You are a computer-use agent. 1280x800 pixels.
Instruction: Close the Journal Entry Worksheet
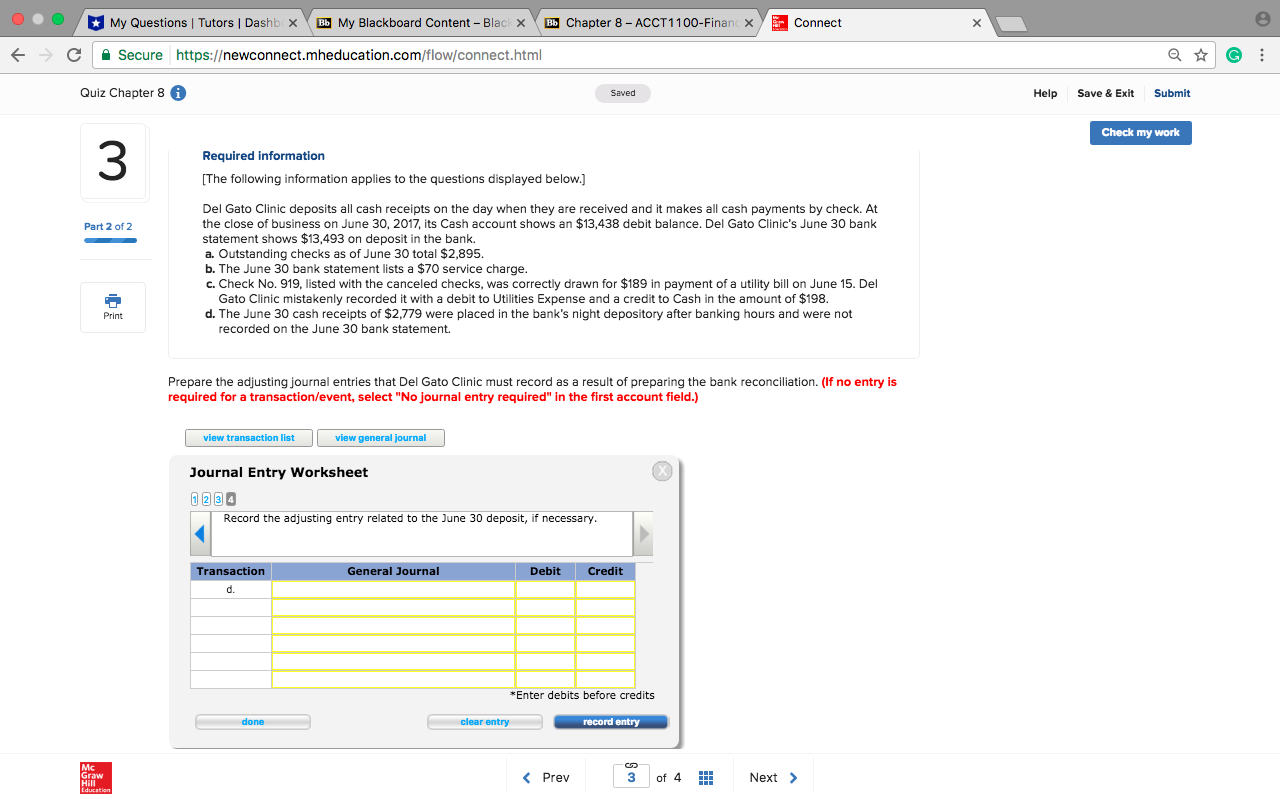click(661, 470)
